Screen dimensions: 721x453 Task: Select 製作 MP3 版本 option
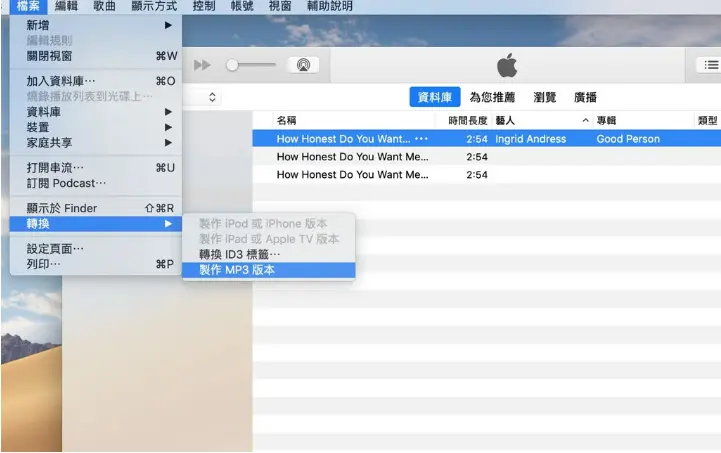[269, 270]
